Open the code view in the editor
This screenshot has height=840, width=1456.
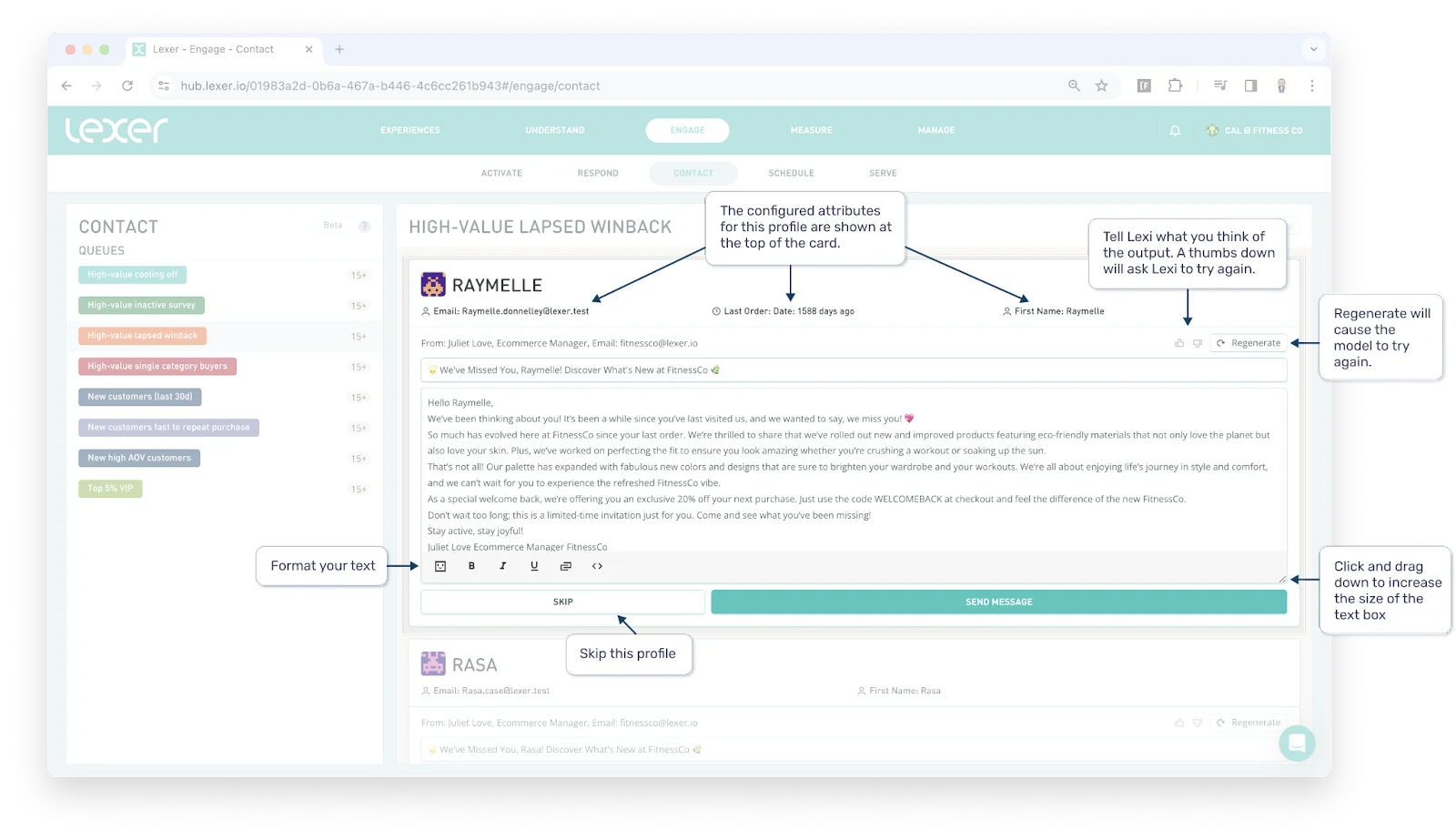click(597, 566)
